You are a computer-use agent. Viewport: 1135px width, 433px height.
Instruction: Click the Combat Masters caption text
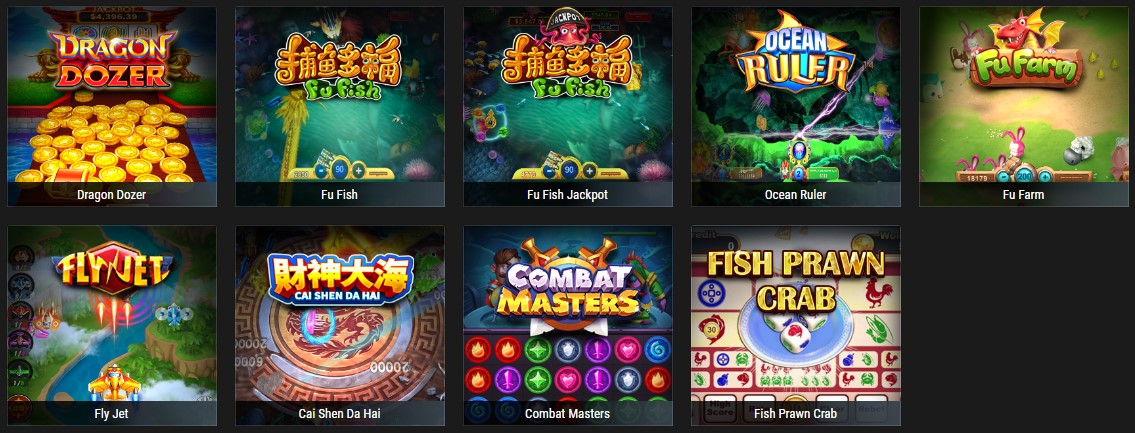568,414
